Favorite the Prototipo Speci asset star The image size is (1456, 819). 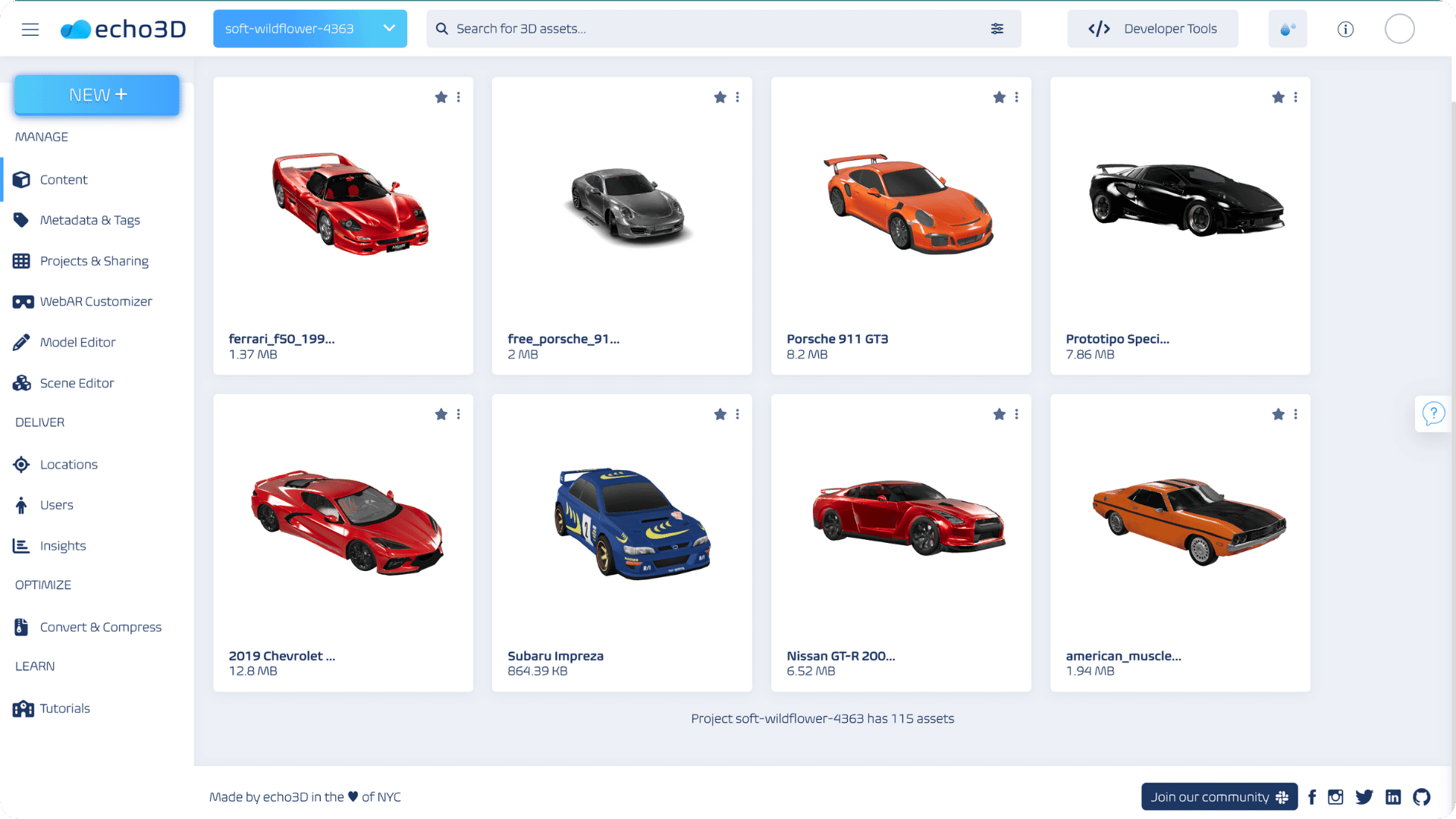(x=1278, y=97)
